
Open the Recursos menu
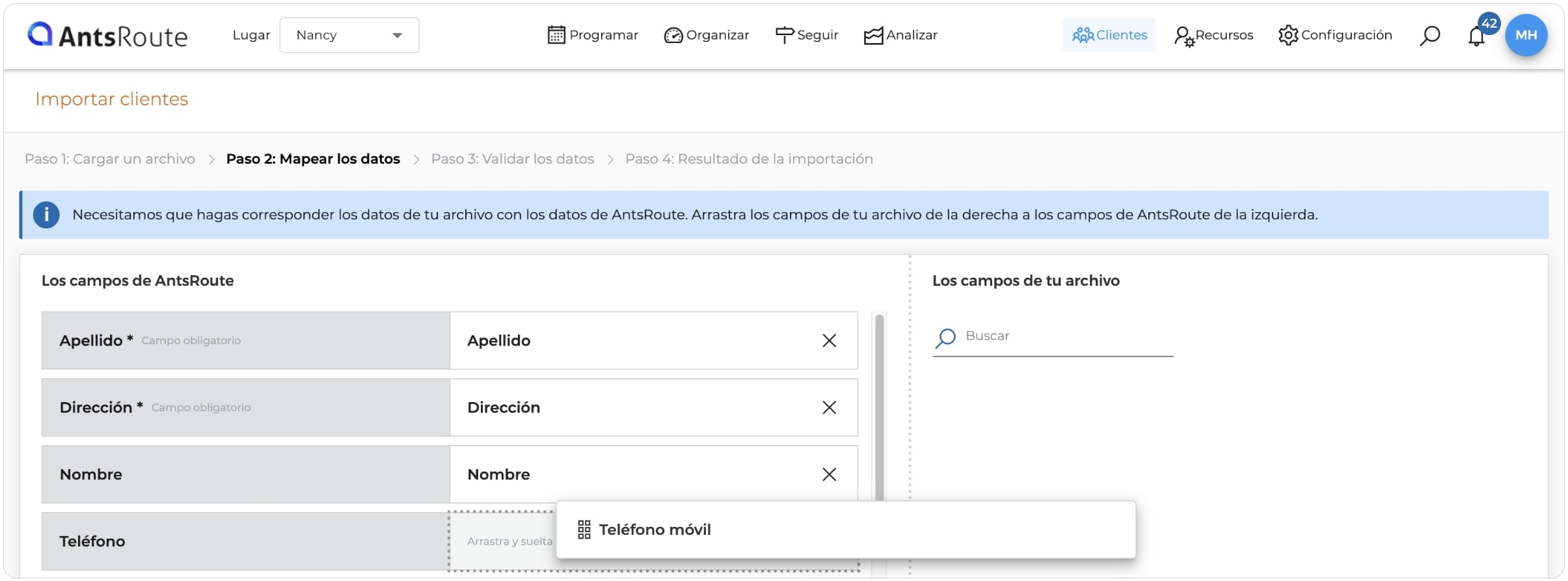1213,35
